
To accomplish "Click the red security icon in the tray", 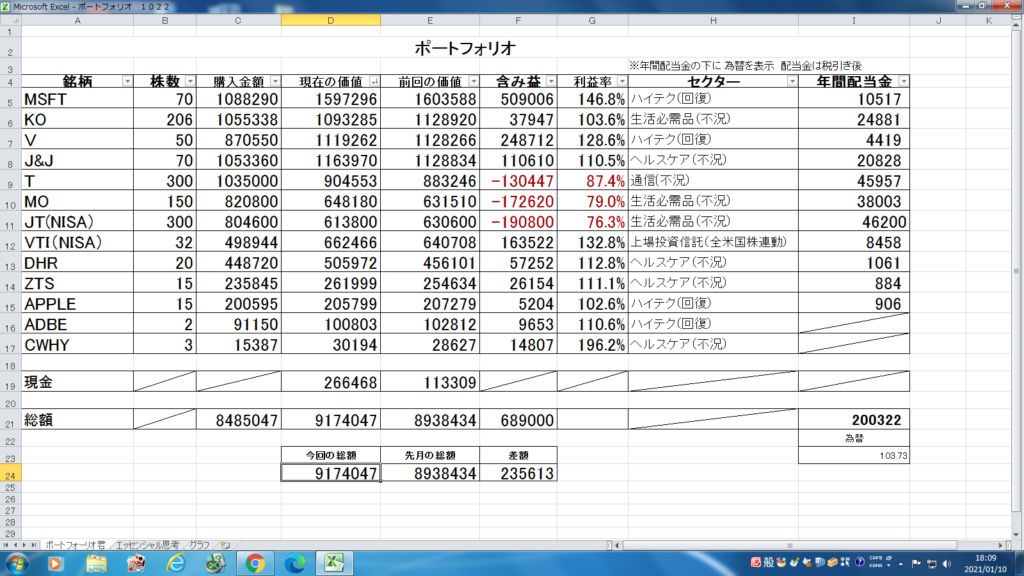I will pyautogui.click(x=756, y=562).
